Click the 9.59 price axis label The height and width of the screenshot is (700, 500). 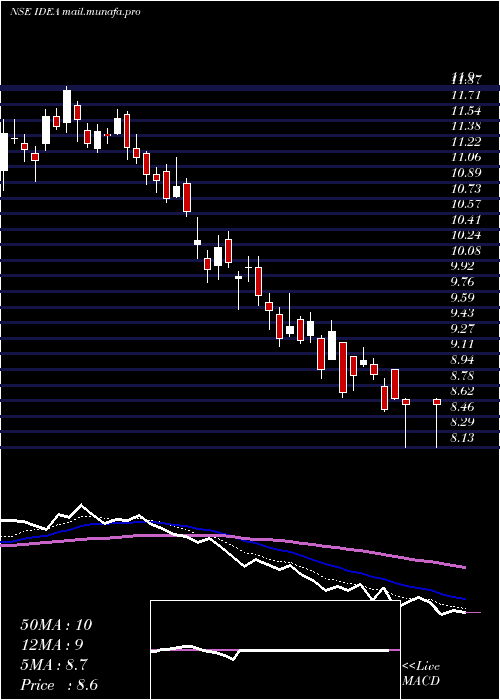(463, 297)
